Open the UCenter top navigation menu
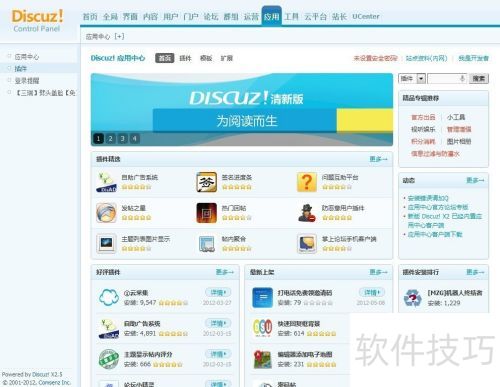Viewport: 500px width, 387px height. [x=366, y=16]
